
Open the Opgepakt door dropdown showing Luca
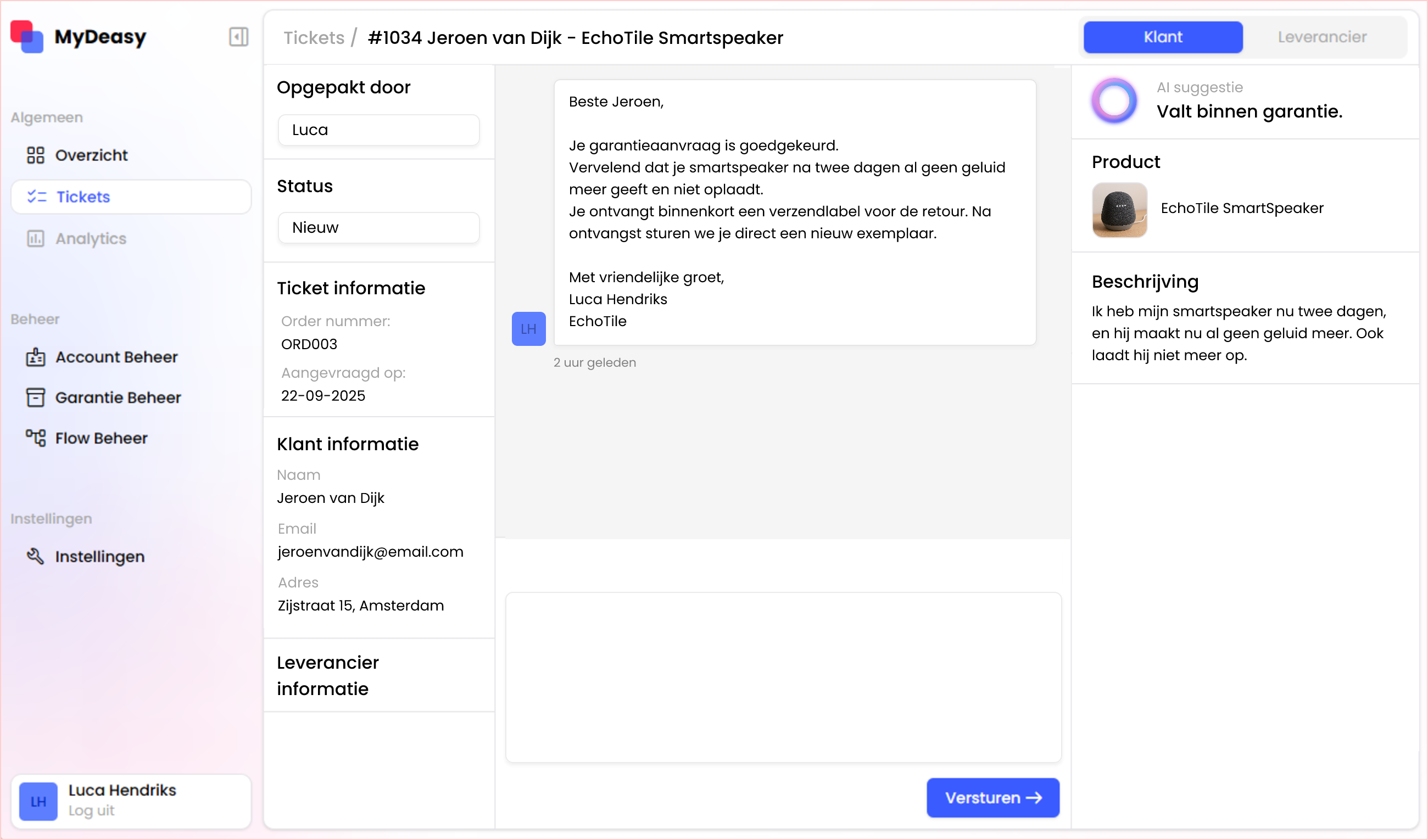click(378, 130)
